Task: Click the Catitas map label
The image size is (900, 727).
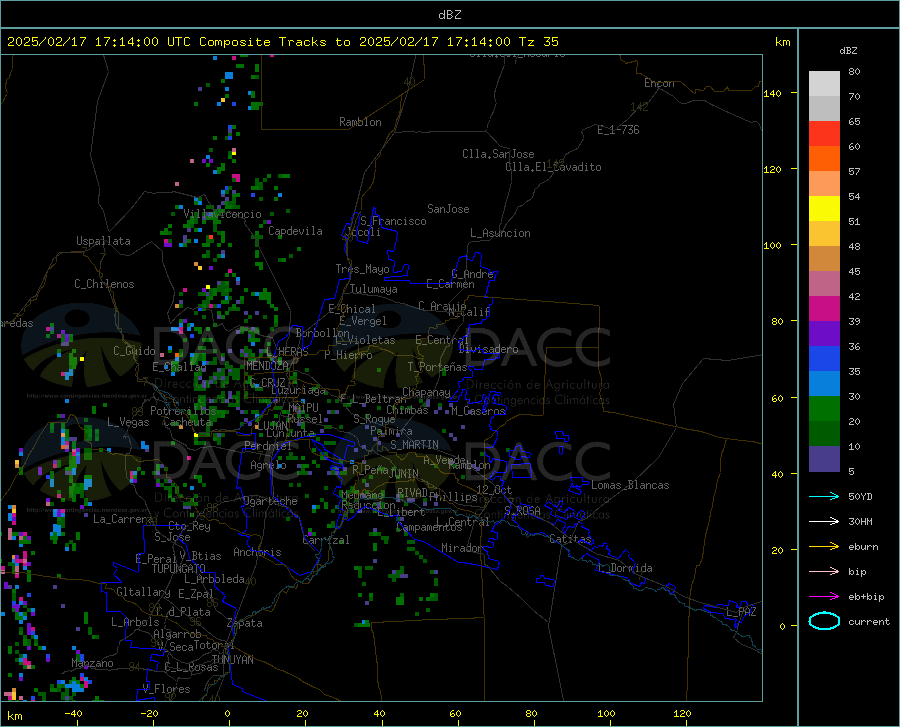Action: (x=570, y=539)
